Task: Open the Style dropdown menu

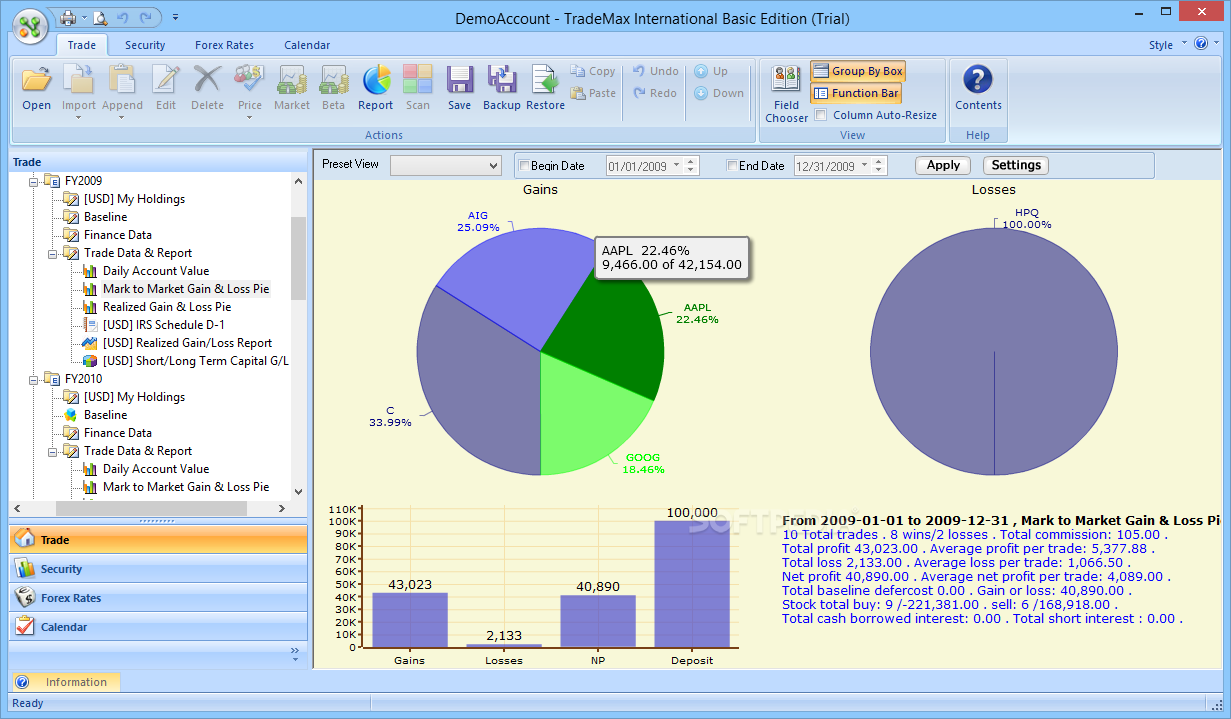Action: click(1167, 45)
